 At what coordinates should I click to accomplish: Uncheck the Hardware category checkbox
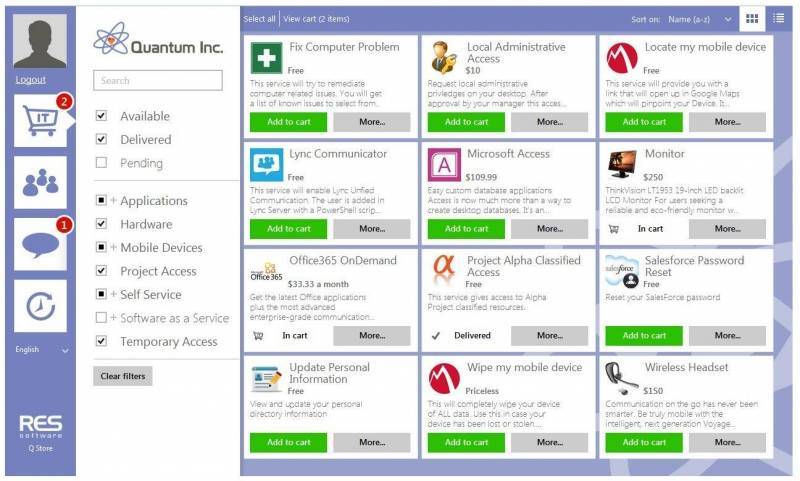[102, 223]
